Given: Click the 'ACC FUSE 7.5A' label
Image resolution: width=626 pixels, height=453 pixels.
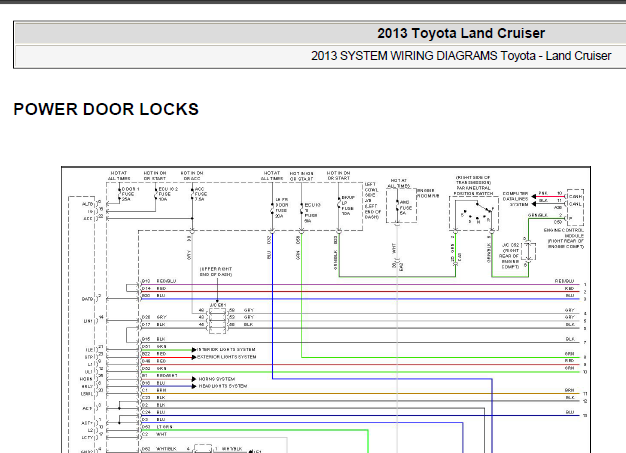Looking at the screenshot, I should coord(201,194).
